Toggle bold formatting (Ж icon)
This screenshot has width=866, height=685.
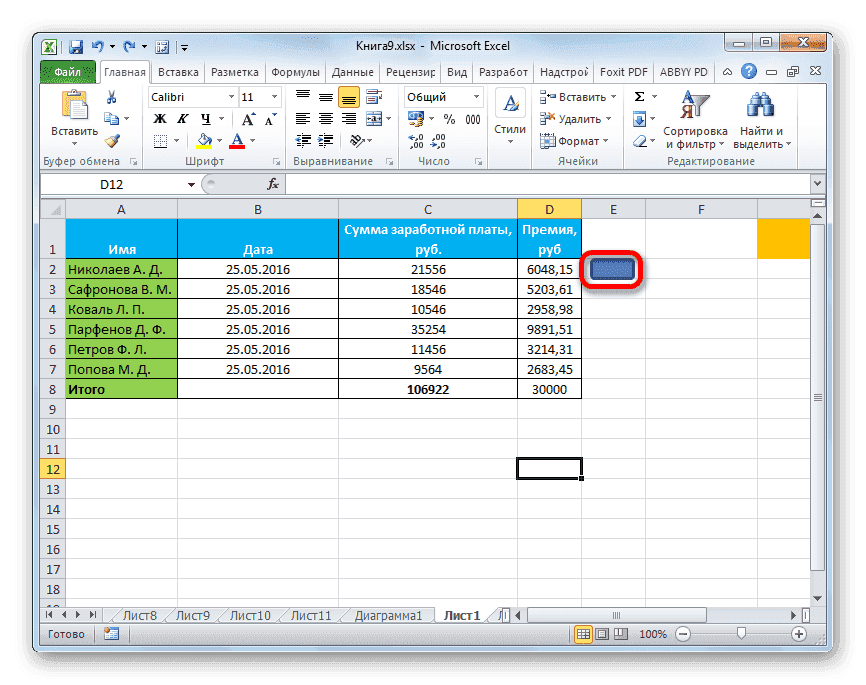tap(159, 118)
